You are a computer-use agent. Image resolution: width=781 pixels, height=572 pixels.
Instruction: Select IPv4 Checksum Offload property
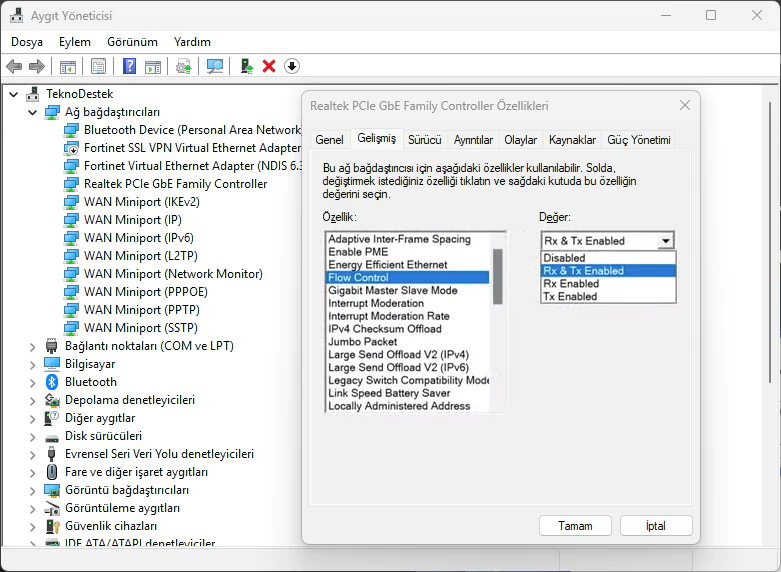click(x=407, y=329)
